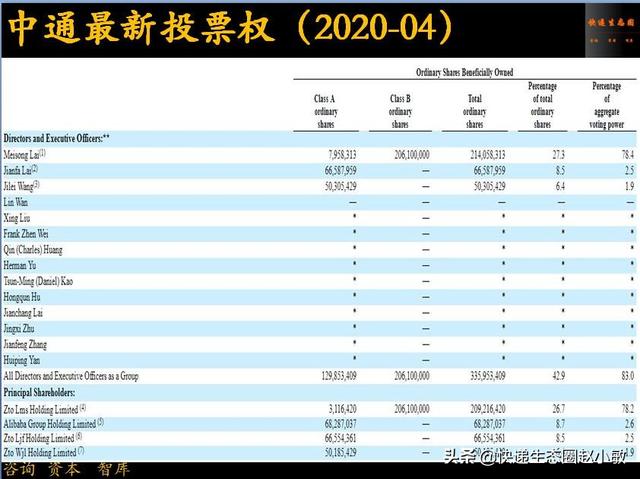Click the name Herman Yu
Image resolution: width=640 pixels, height=479 pixels.
click(x=20, y=265)
